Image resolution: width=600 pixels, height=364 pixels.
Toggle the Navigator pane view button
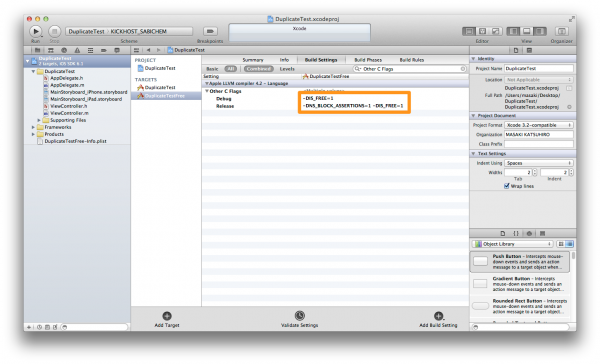pos(514,31)
